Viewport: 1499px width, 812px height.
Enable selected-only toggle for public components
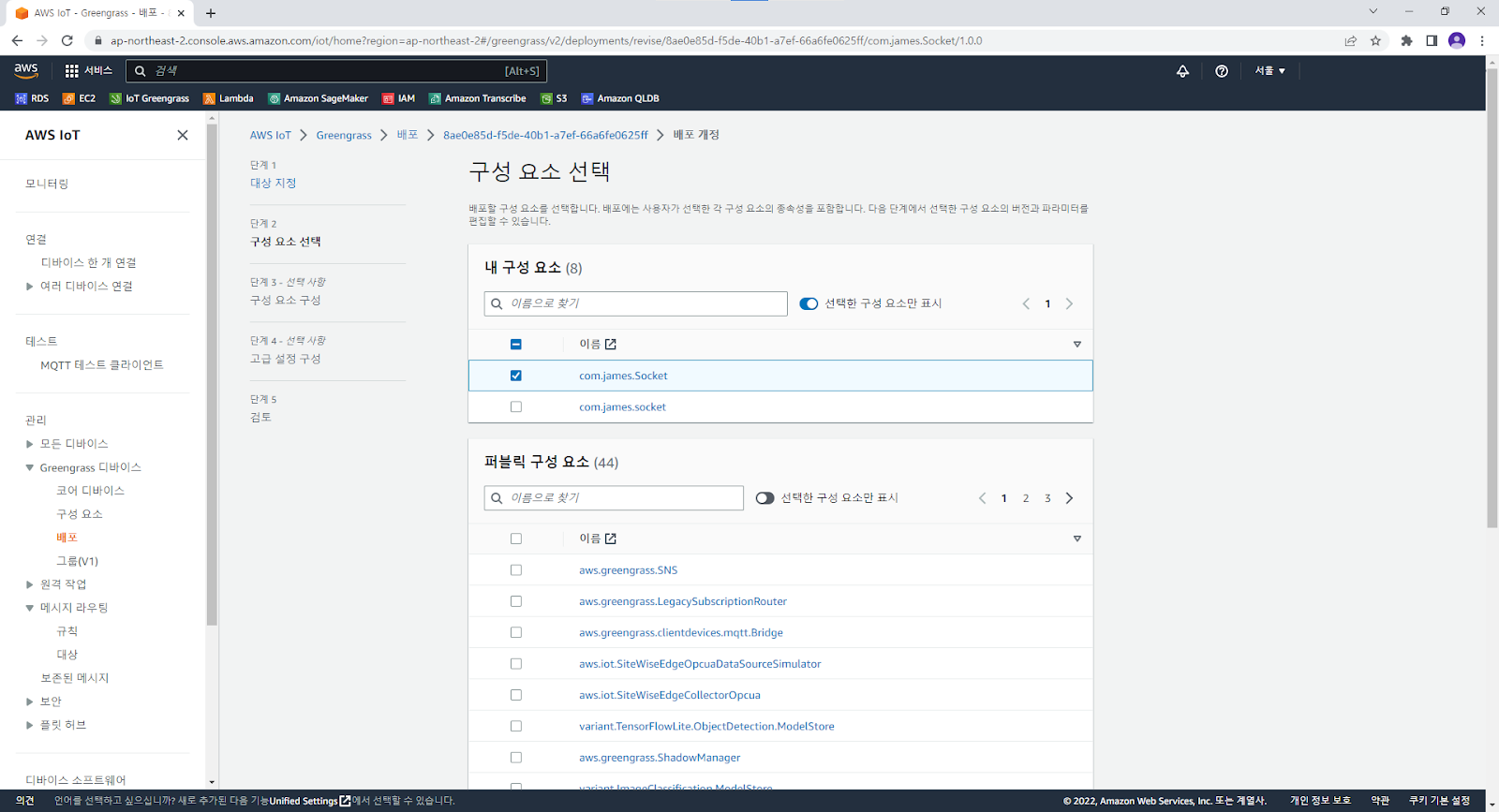(x=765, y=498)
